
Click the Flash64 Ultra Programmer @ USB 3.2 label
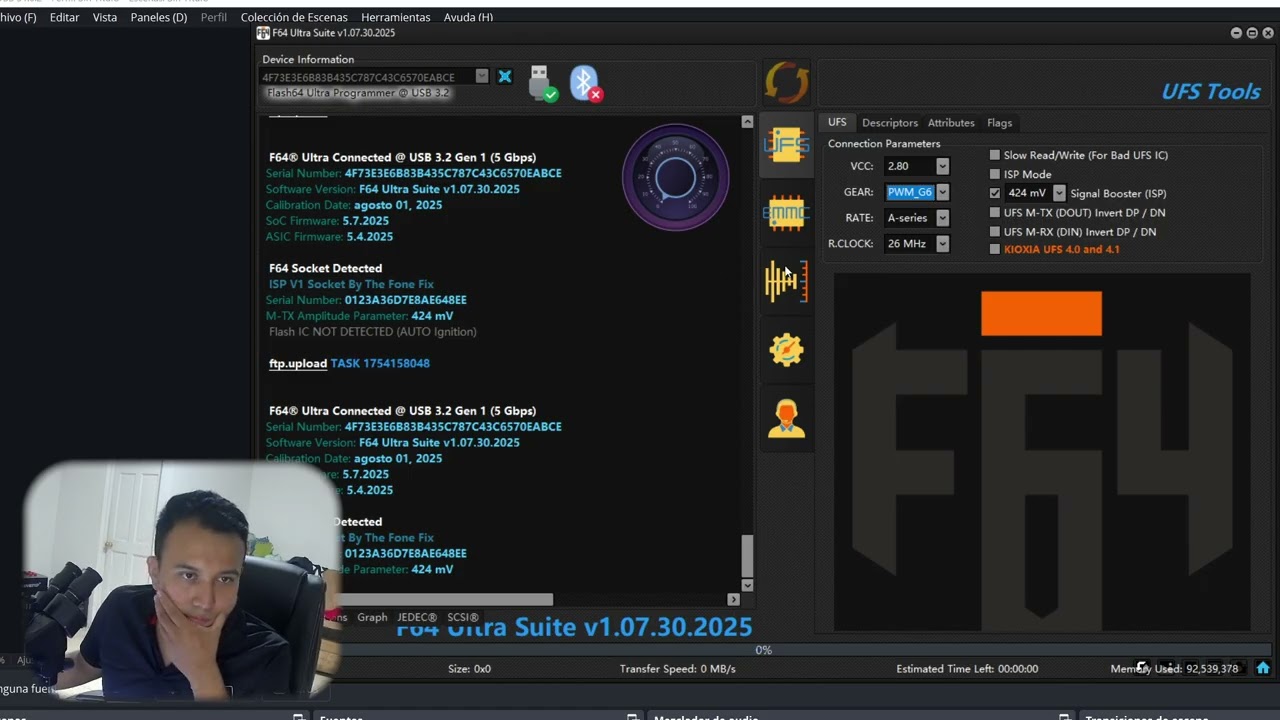point(358,93)
